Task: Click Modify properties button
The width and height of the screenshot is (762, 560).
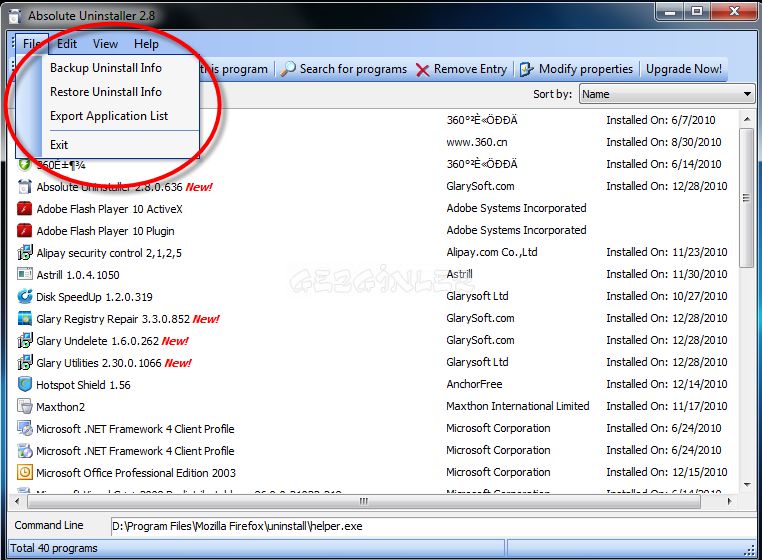Action: (576, 69)
